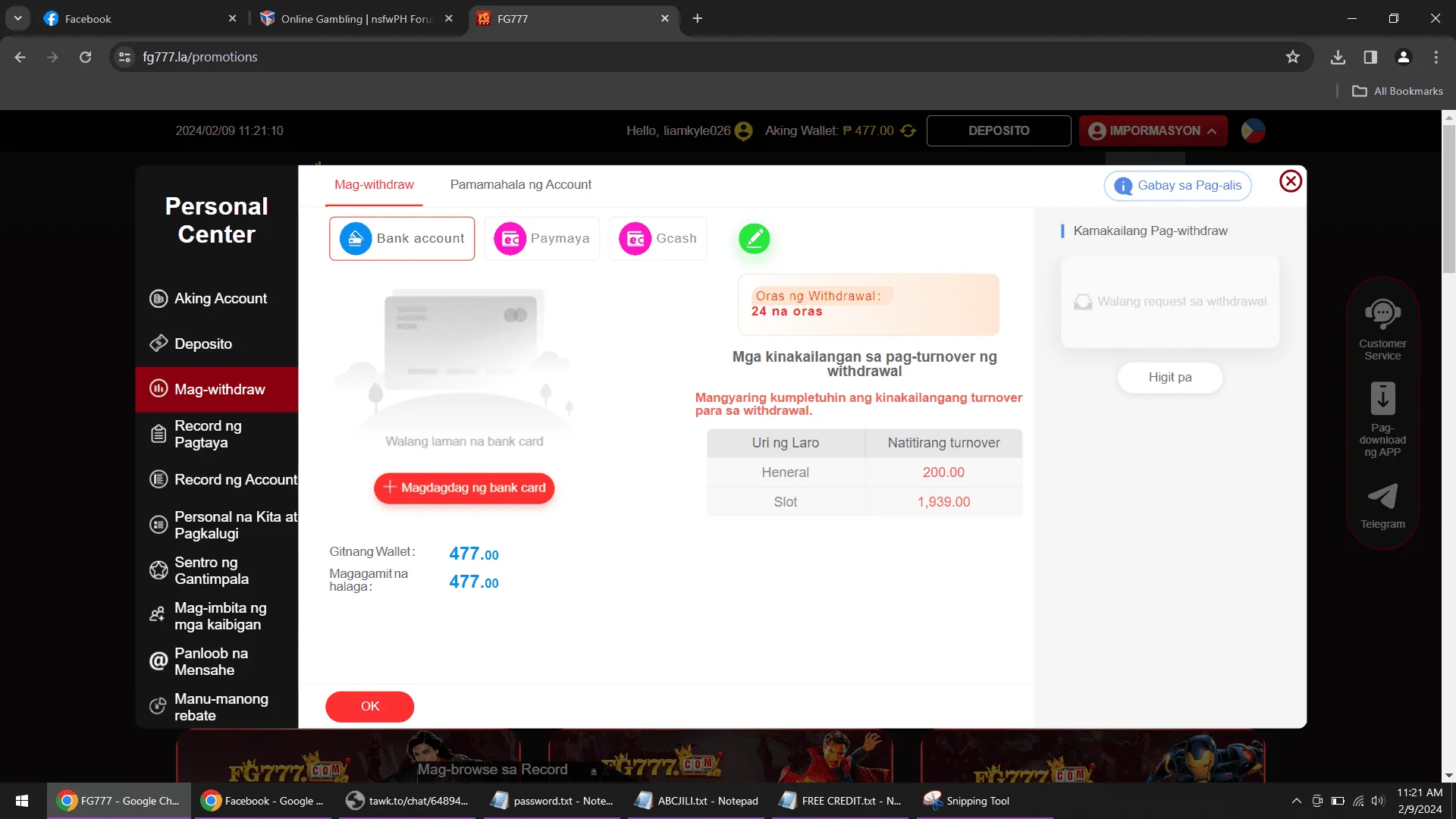Click the clock in system tray

coord(1420,801)
